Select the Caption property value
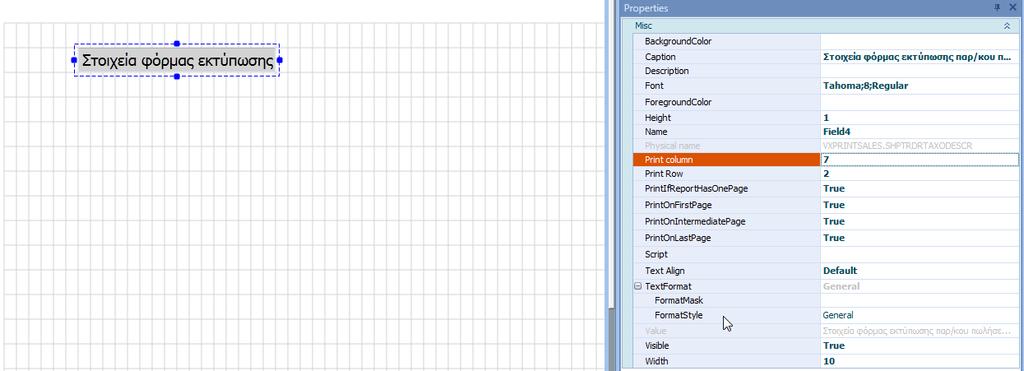Screen dimensions: 1024x371 point(920,57)
